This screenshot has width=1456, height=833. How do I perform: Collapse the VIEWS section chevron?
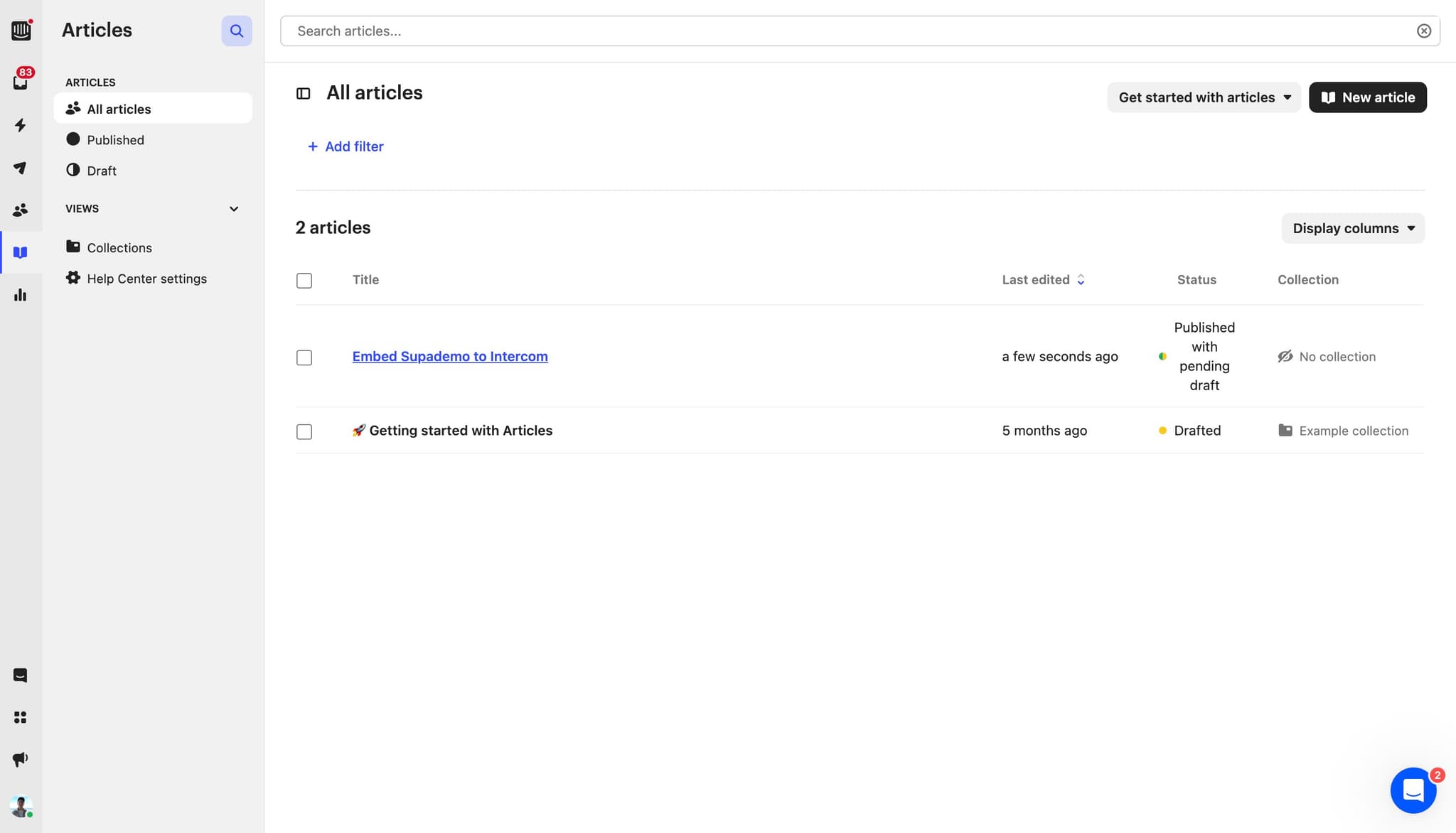tap(235, 208)
